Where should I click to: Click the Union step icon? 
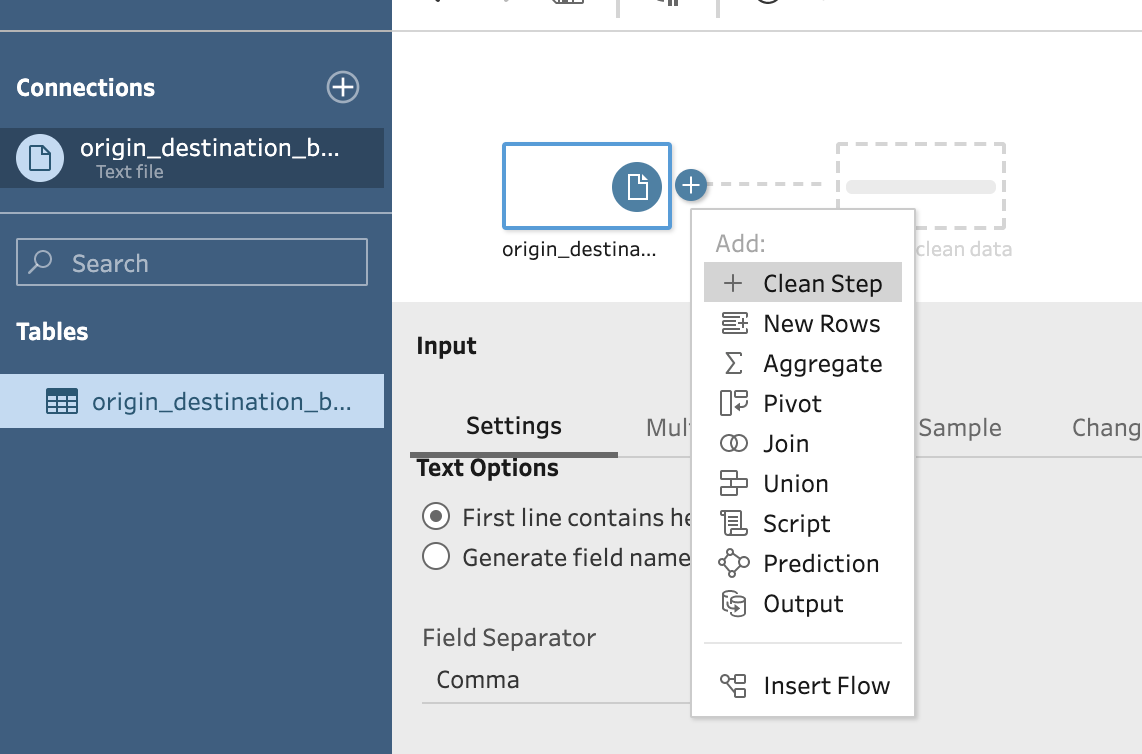pyautogui.click(x=733, y=484)
